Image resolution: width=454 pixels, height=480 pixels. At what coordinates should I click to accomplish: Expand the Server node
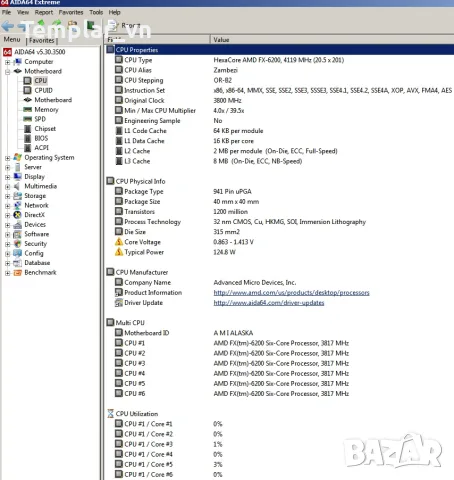click(x=7, y=168)
